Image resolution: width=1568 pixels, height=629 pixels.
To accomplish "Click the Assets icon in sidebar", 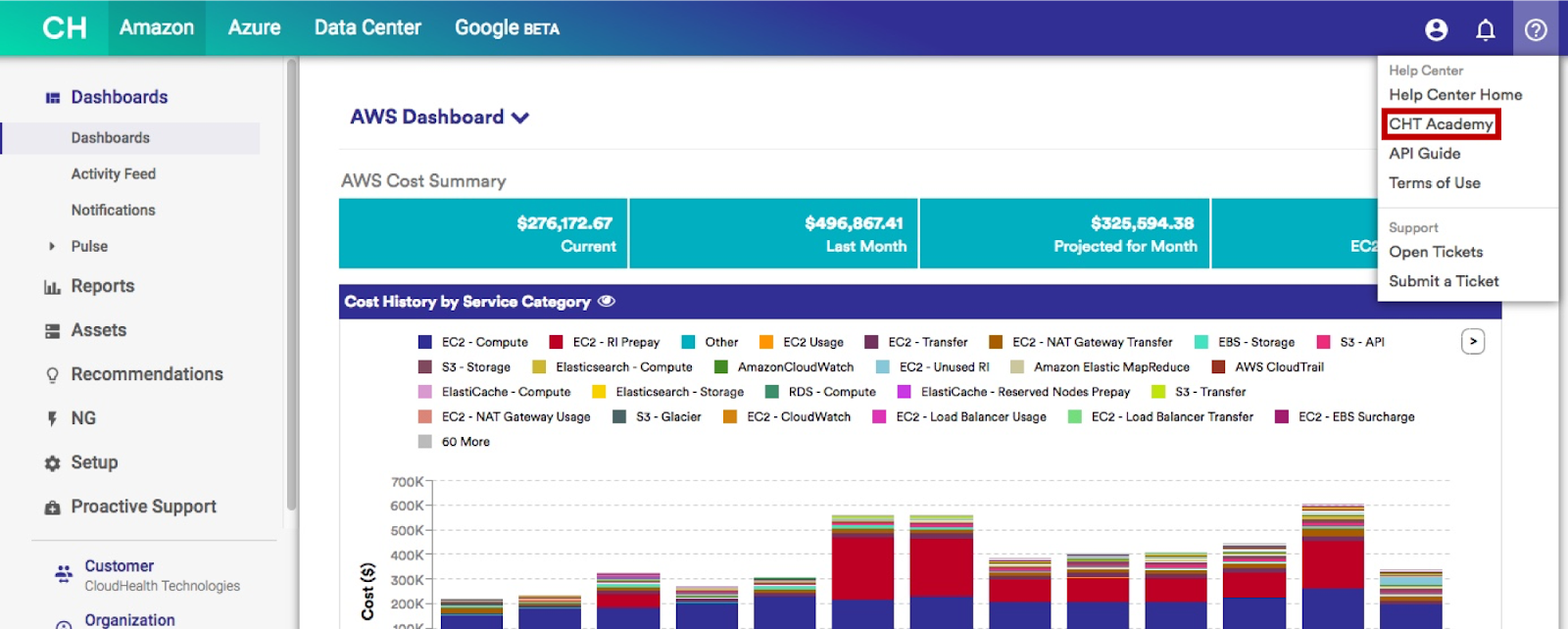I will 53,331.
